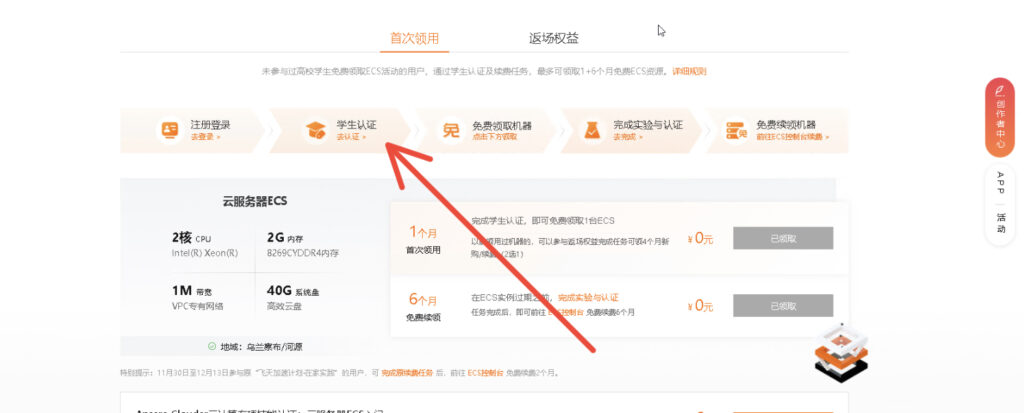Click 活动 in the right sidebar
Image resolution: width=1024 pixels, height=413 pixels.
click(1000, 223)
